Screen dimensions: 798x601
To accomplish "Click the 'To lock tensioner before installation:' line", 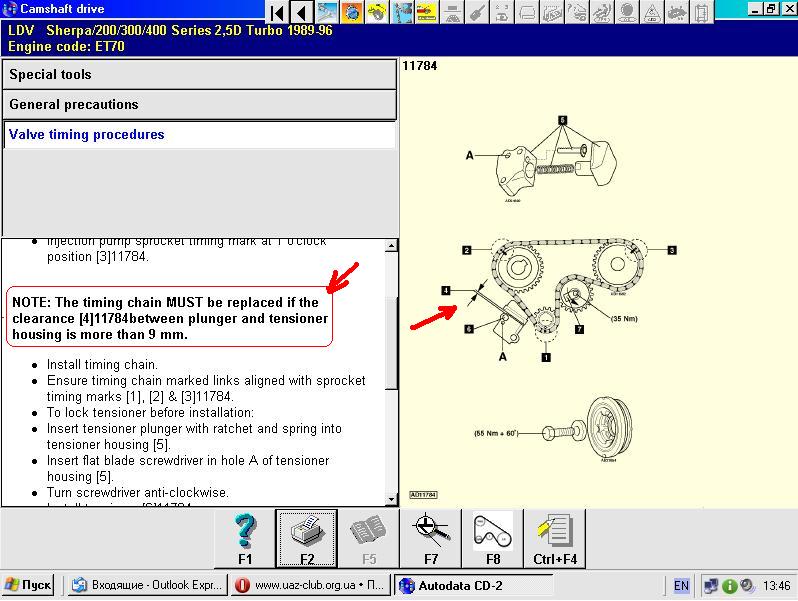I will click(150, 412).
